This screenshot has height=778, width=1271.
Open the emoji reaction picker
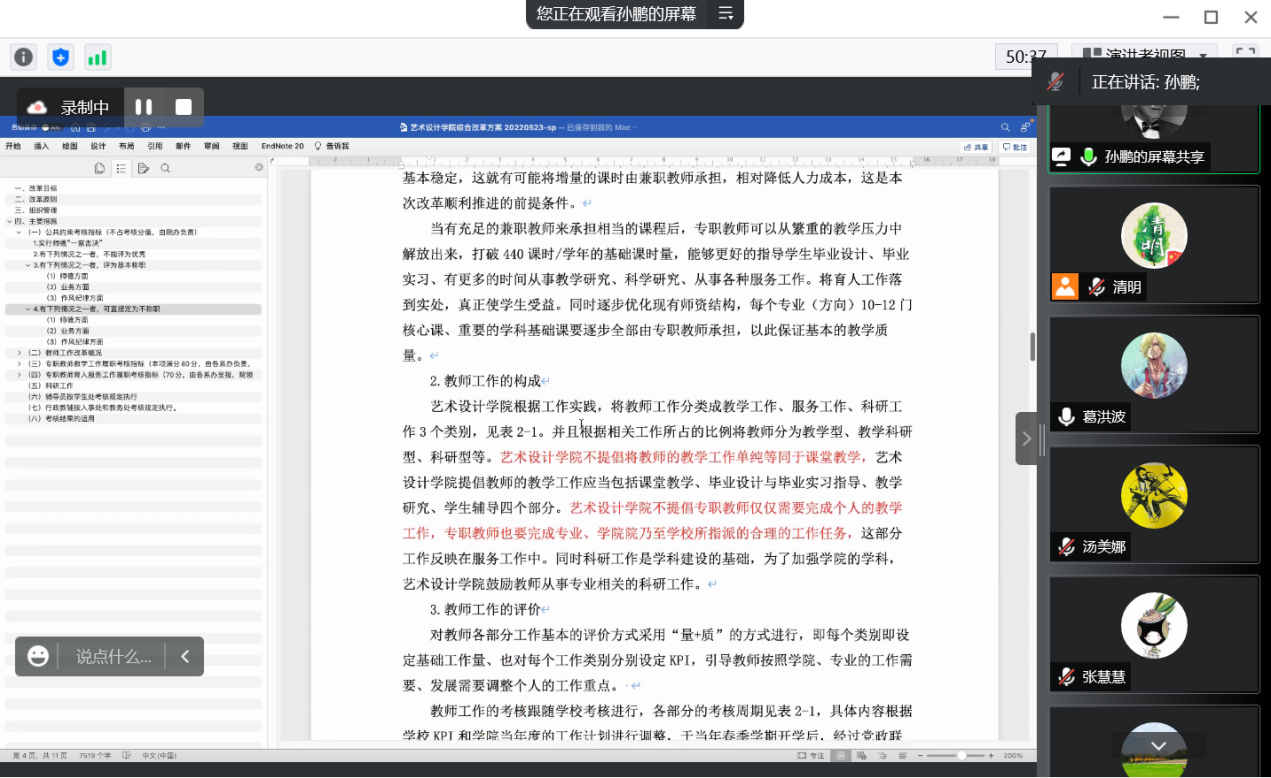click(x=38, y=656)
